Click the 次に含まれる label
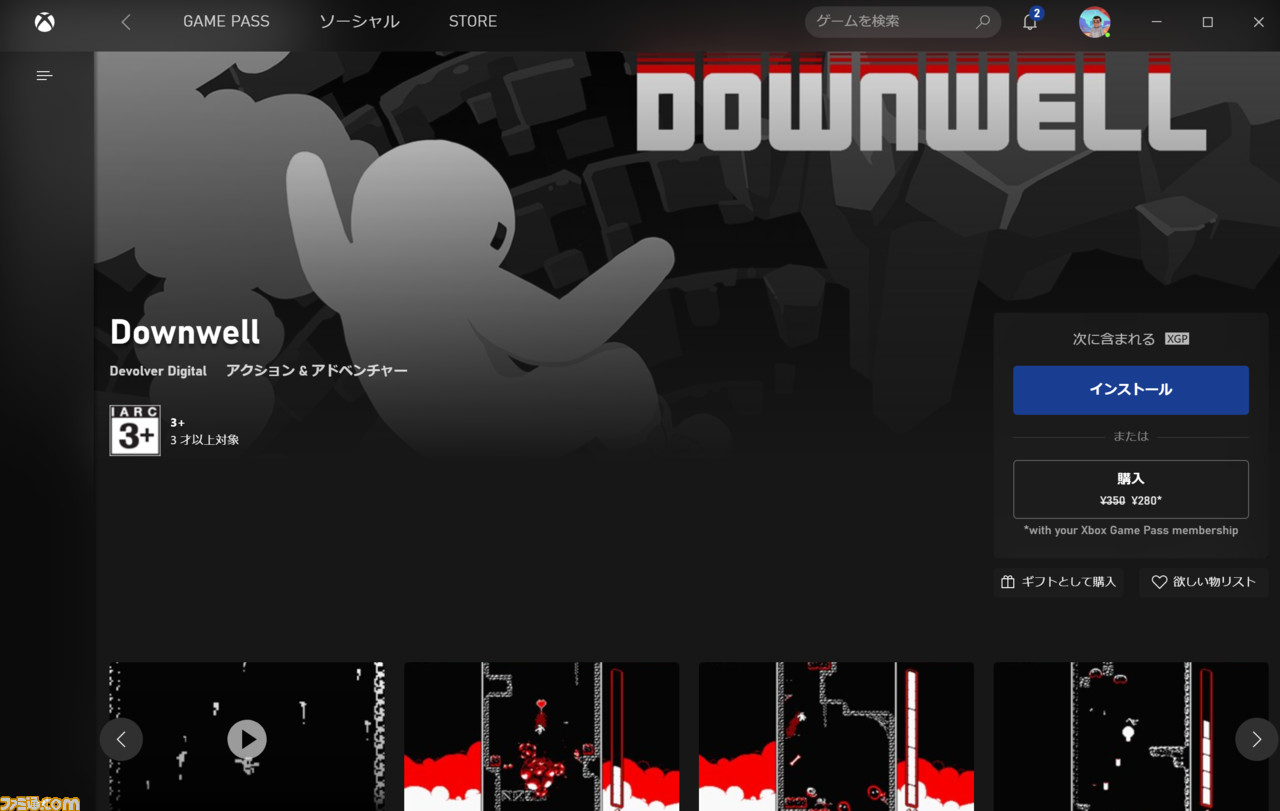Image resolution: width=1280 pixels, height=811 pixels. pos(1114,339)
